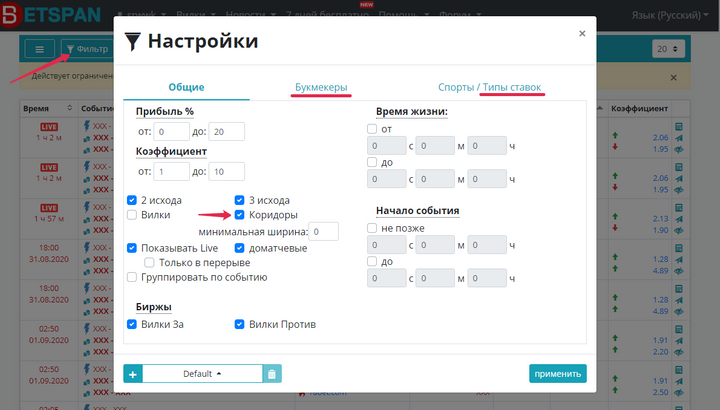720x410 pixels.
Task: Toggle the 2 исхода checkbox
Action: 132,200
